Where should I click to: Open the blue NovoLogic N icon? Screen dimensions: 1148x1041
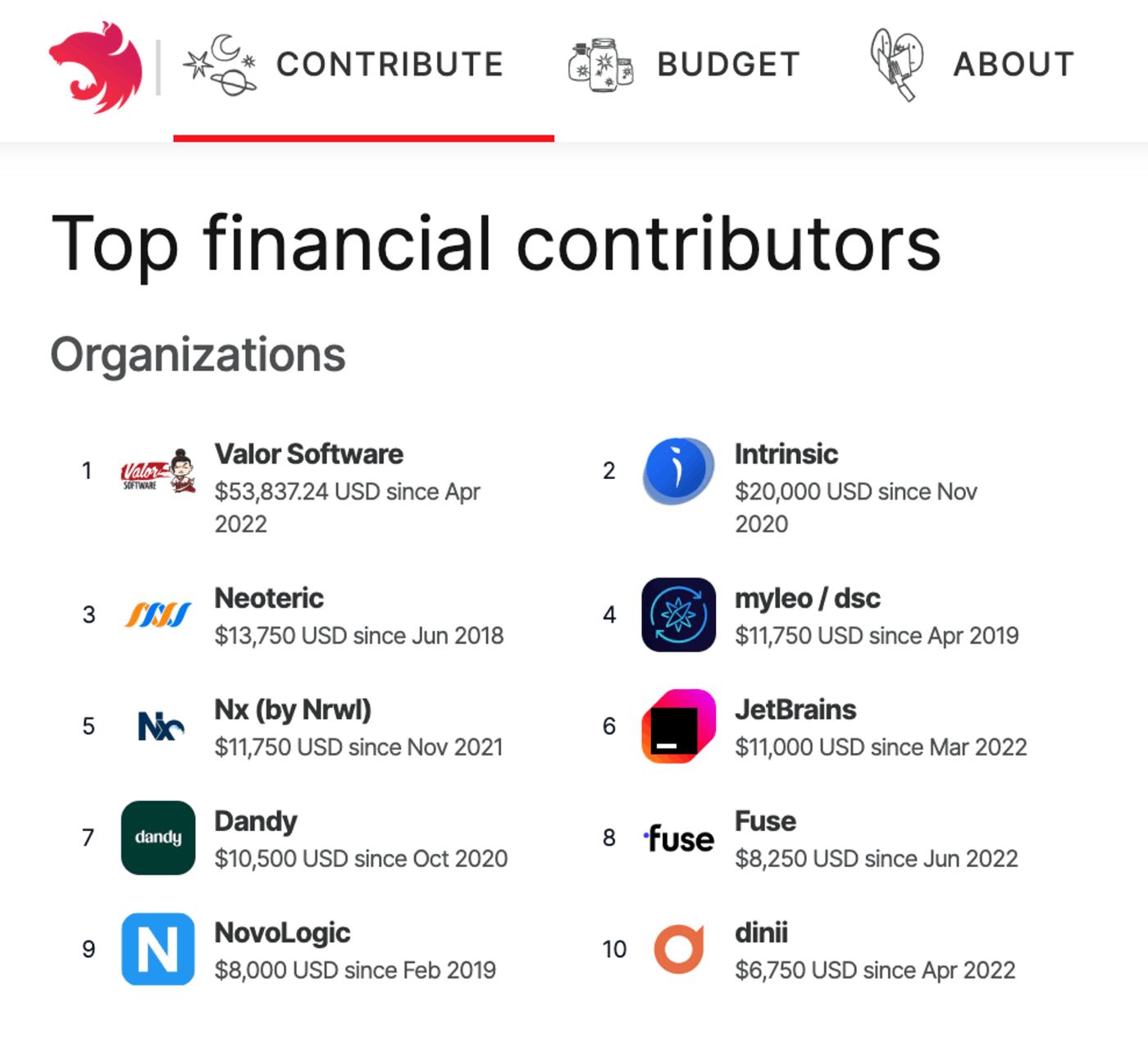click(158, 949)
